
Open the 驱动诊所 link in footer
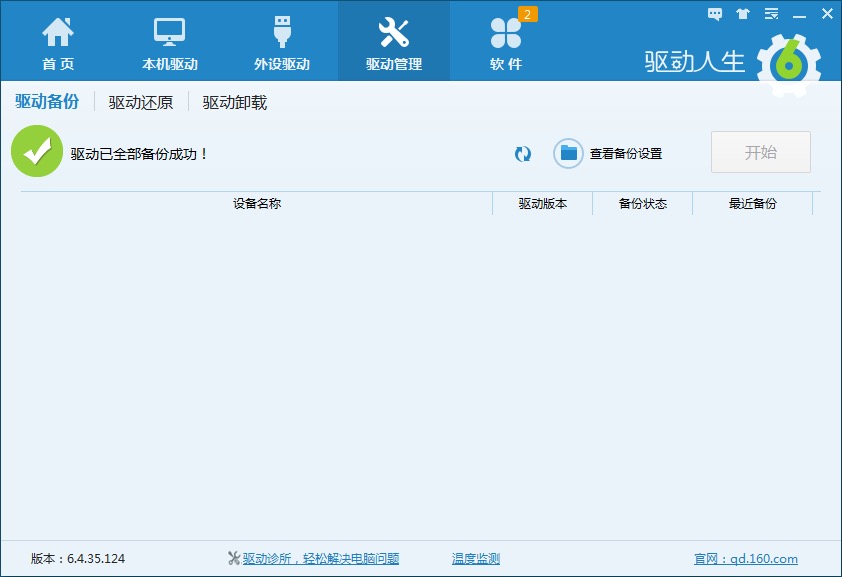pos(320,559)
